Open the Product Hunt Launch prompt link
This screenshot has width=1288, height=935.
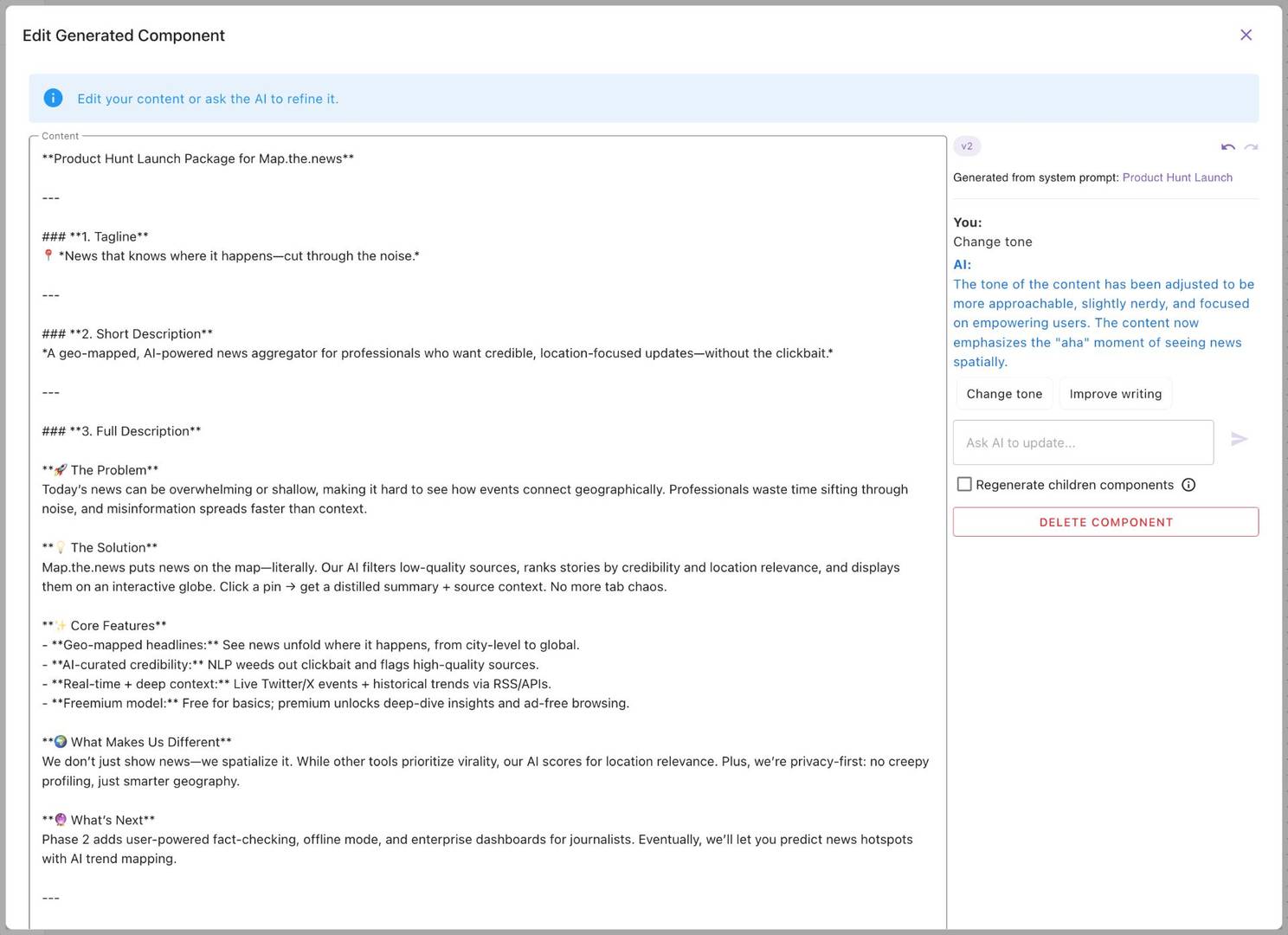[x=1176, y=177]
